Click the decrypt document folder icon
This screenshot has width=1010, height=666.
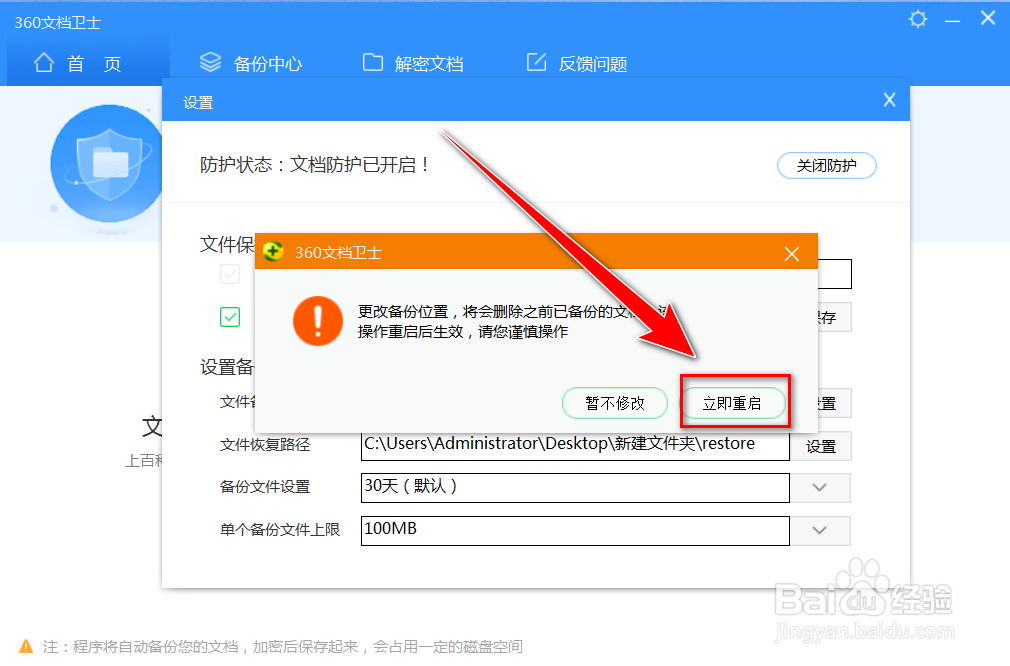(x=373, y=62)
